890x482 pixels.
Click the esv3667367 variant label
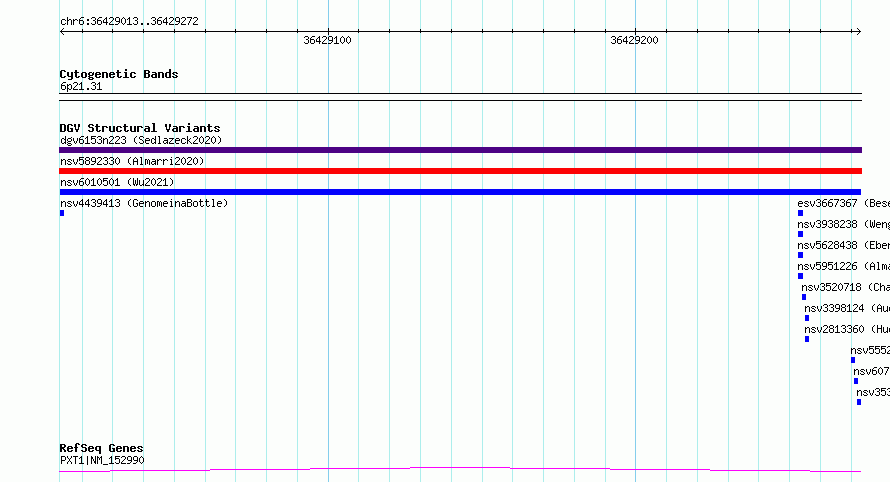[x=843, y=203]
